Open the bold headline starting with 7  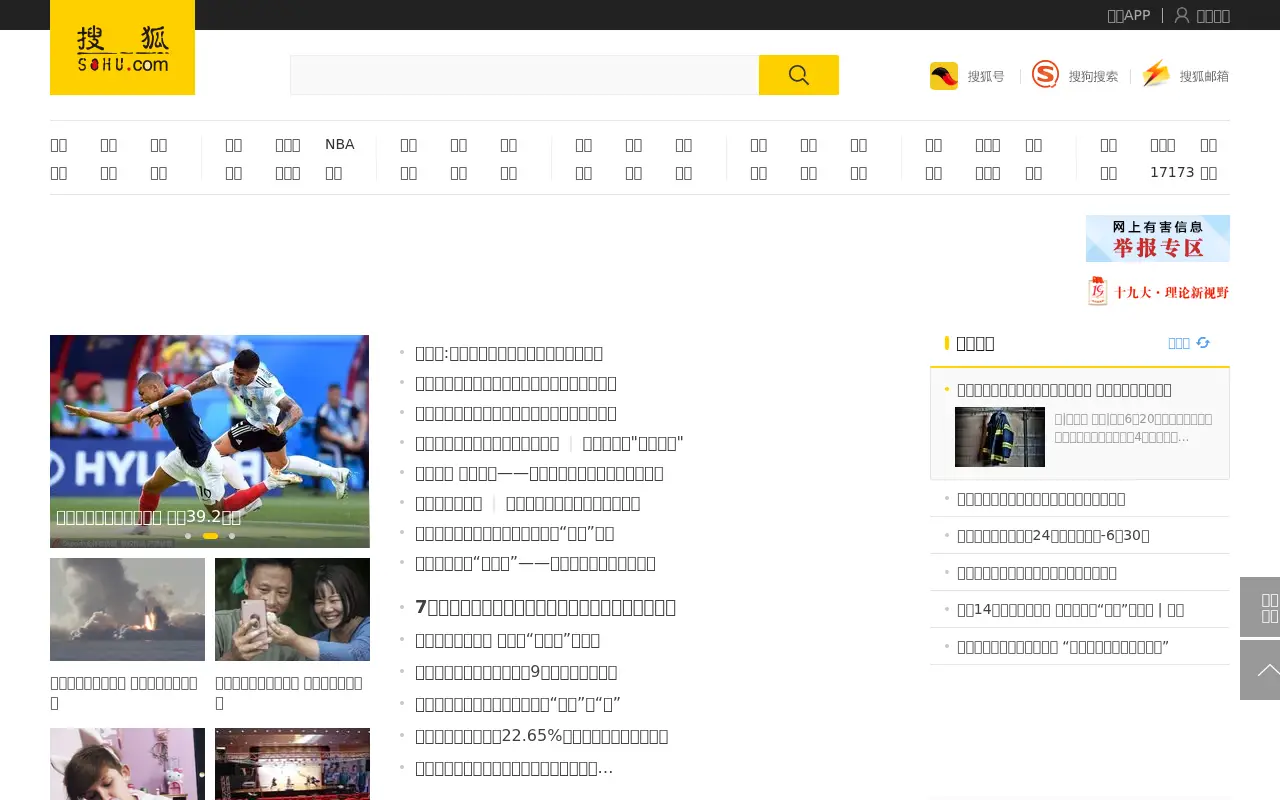(x=545, y=607)
